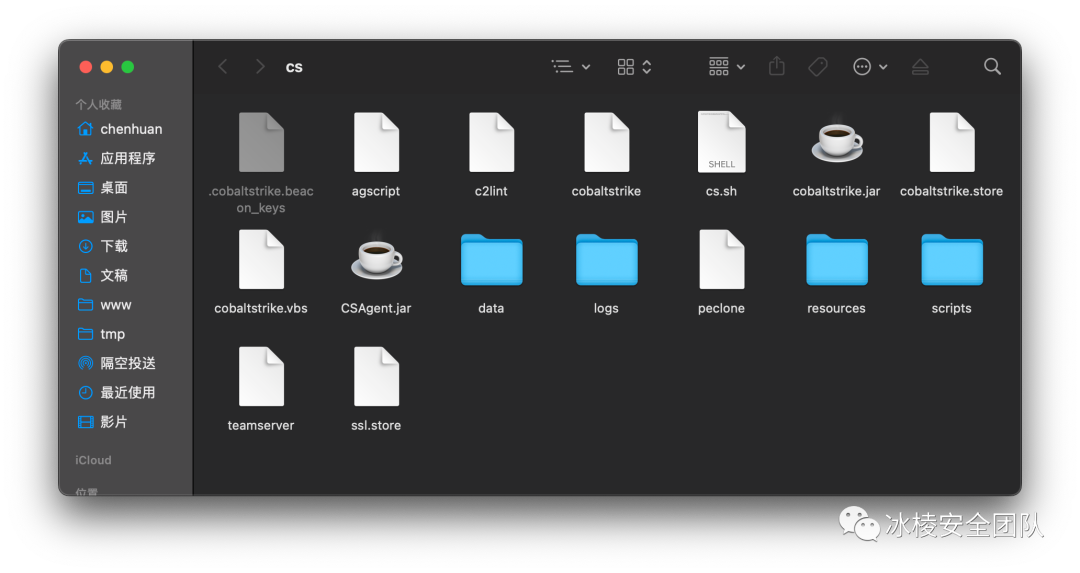Go back with the left chevron

pos(222,67)
